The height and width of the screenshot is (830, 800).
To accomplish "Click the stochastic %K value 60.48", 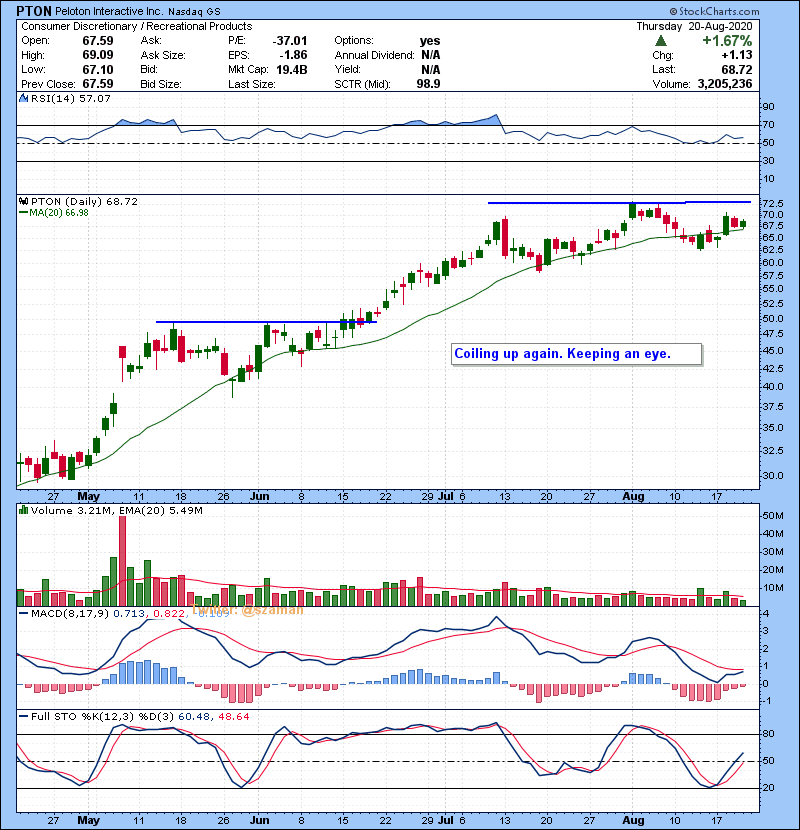I will coord(194,717).
